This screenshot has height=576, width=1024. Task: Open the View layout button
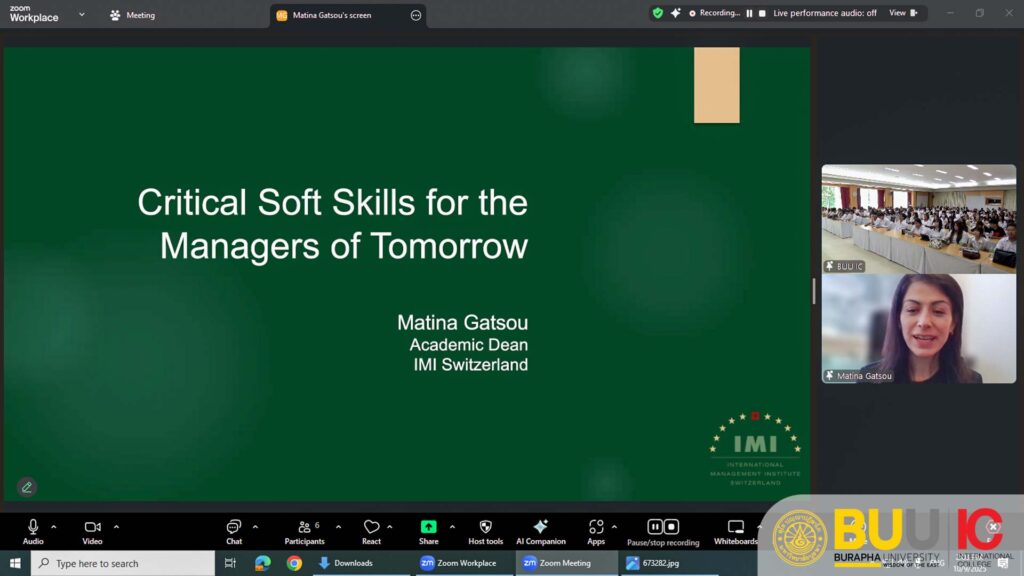(x=902, y=13)
